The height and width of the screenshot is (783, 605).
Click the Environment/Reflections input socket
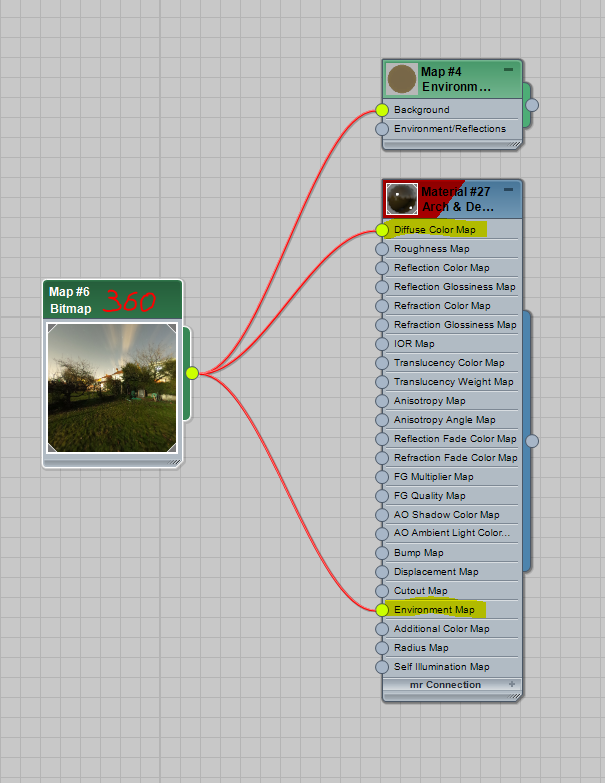pyautogui.click(x=381, y=129)
